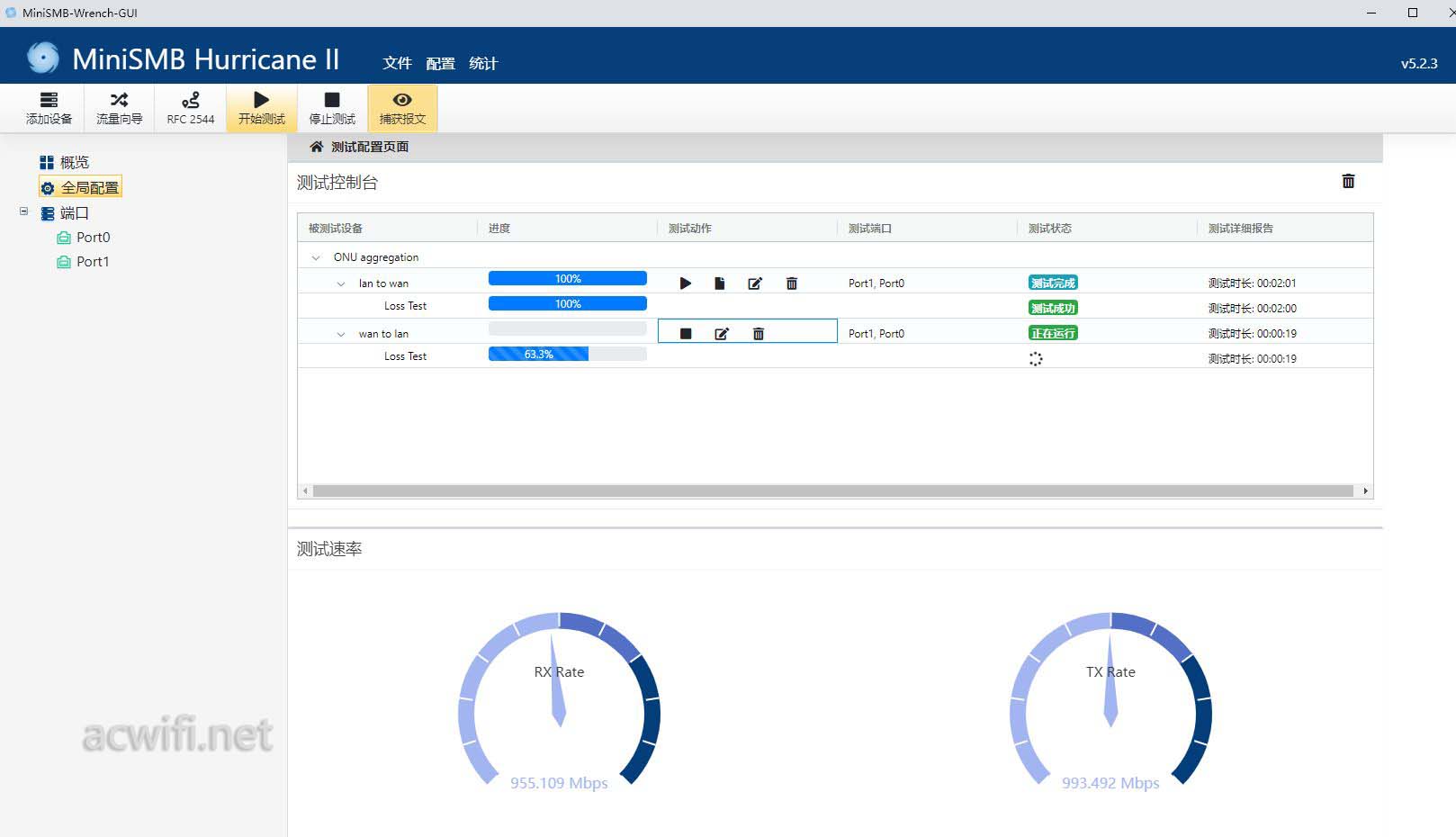Click the loading spinner in Loss Test row

1036,359
